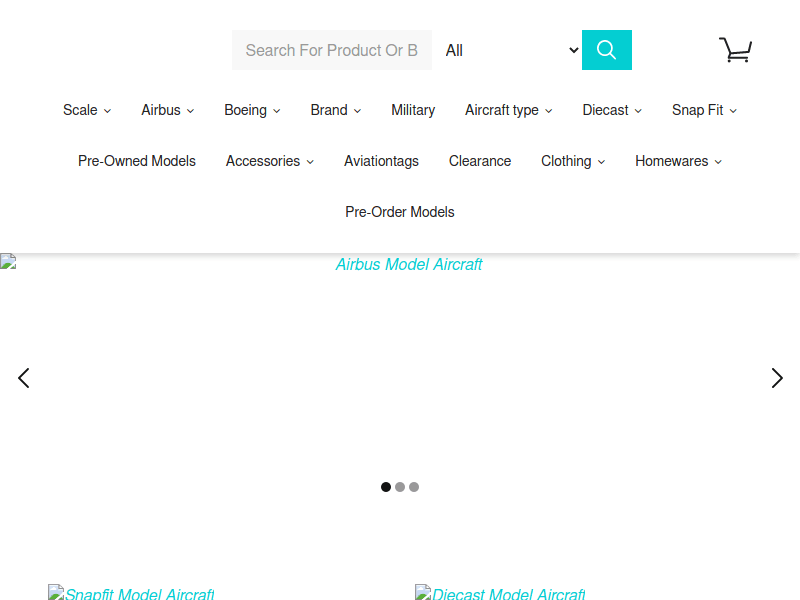Expand the Airbus menu
Viewport: 800px width, 600px height.
167,110
